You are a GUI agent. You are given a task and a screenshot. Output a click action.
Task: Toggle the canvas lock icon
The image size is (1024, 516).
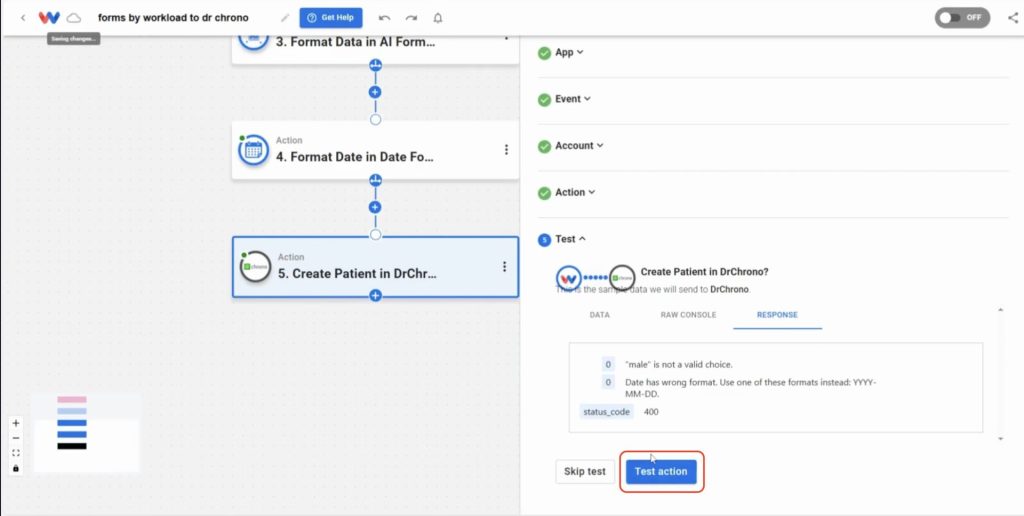coord(16,468)
